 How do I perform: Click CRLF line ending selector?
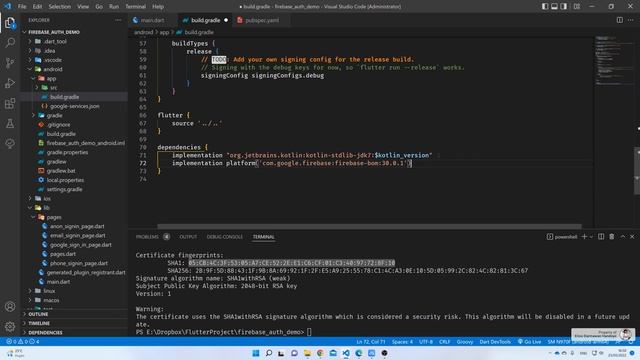444,342
